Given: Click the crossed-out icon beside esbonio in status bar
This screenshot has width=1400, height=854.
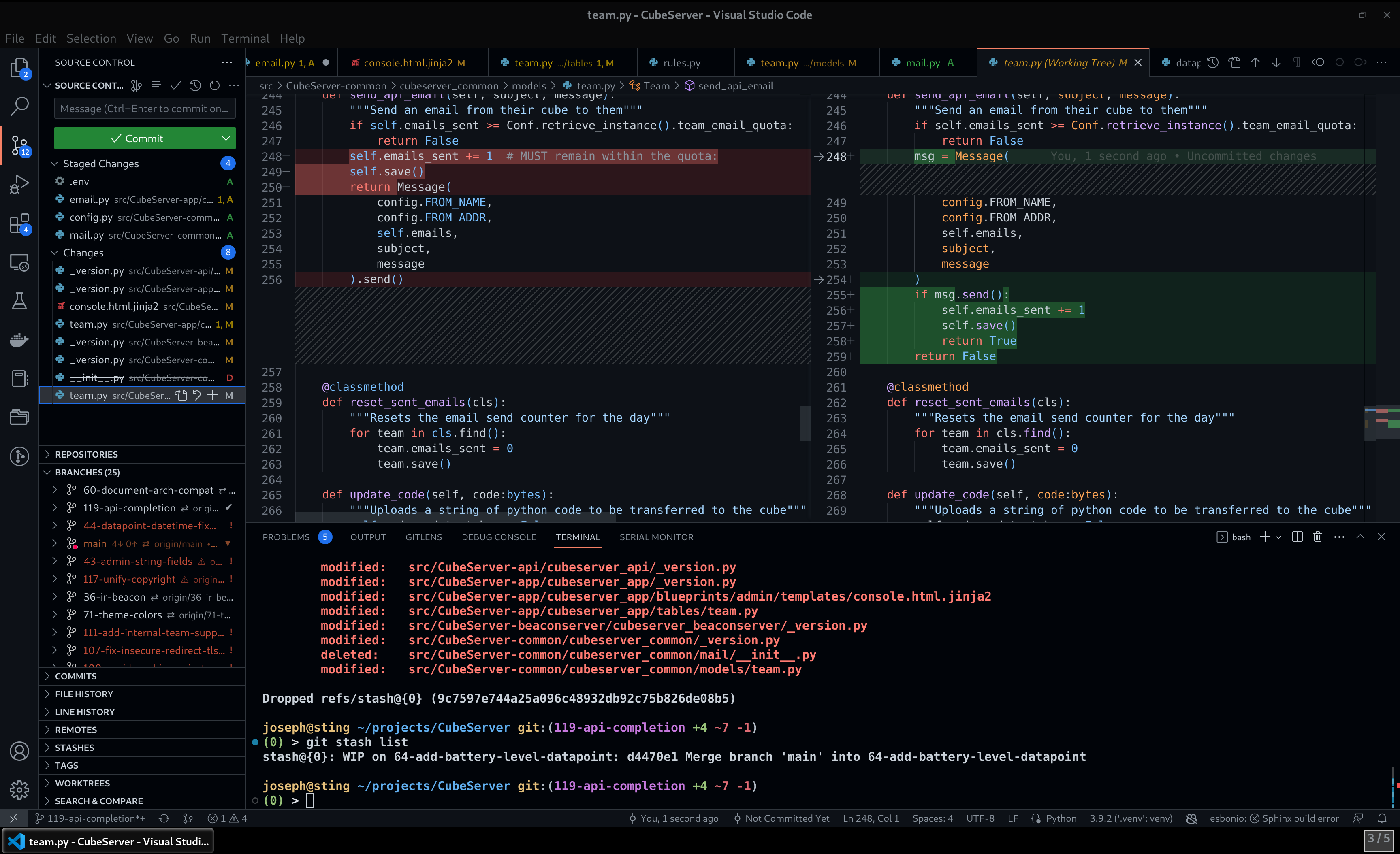Looking at the screenshot, I should [x=1191, y=818].
